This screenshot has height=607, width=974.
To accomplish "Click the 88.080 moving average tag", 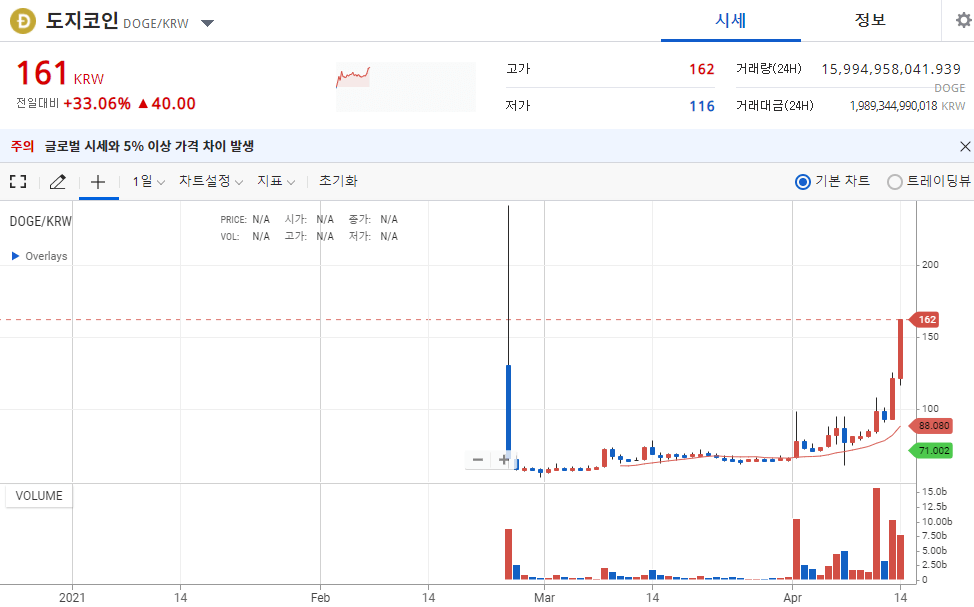I will (931, 426).
